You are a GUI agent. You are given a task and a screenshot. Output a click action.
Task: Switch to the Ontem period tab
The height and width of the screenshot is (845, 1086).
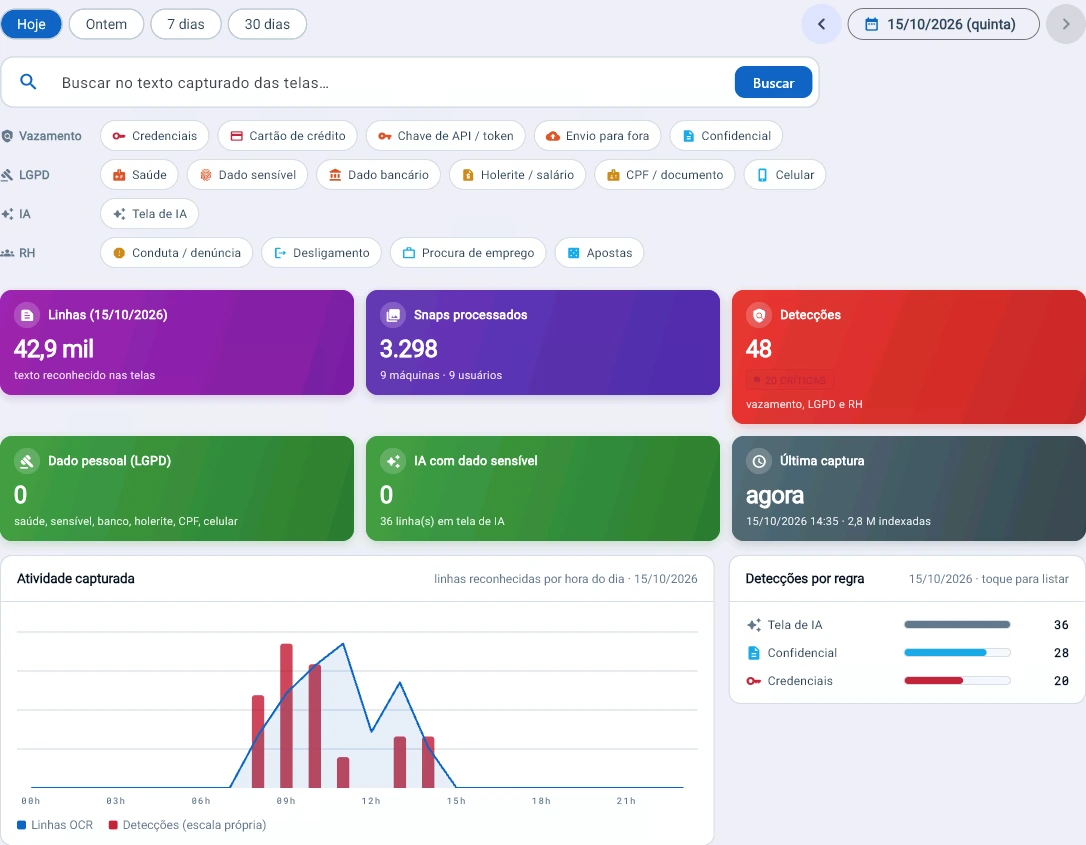point(106,24)
